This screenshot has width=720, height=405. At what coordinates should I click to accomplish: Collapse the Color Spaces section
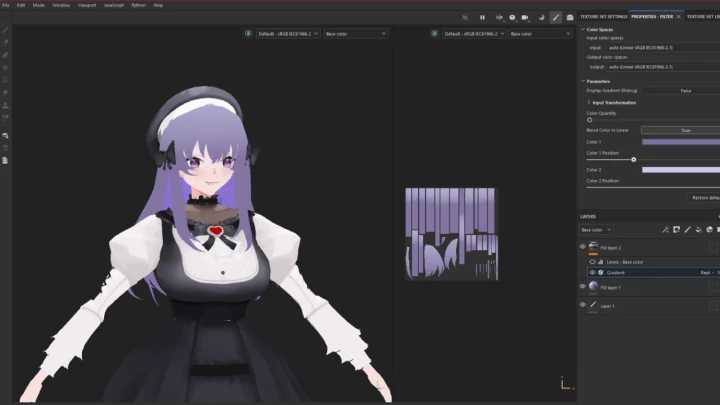[583, 29]
